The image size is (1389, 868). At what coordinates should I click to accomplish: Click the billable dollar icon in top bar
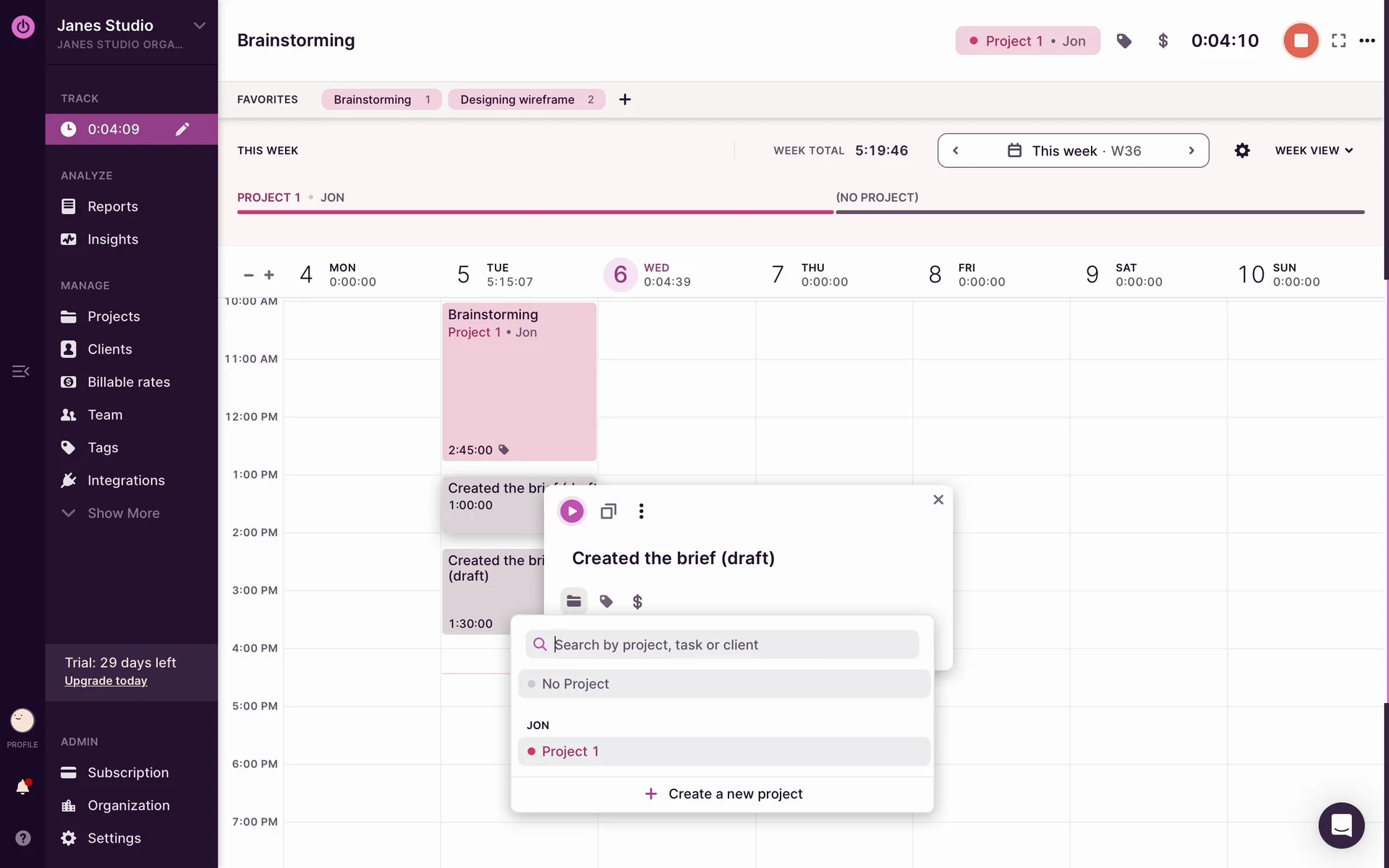point(1163,41)
